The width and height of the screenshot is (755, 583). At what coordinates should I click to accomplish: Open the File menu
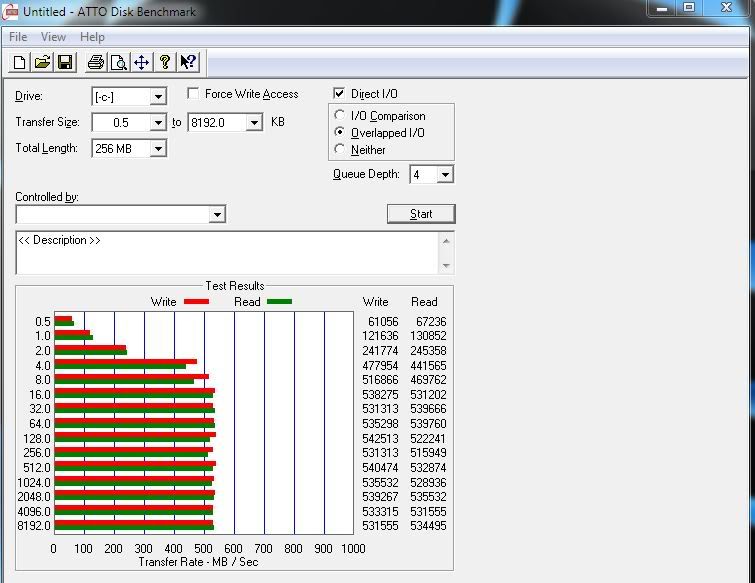click(x=18, y=37)
